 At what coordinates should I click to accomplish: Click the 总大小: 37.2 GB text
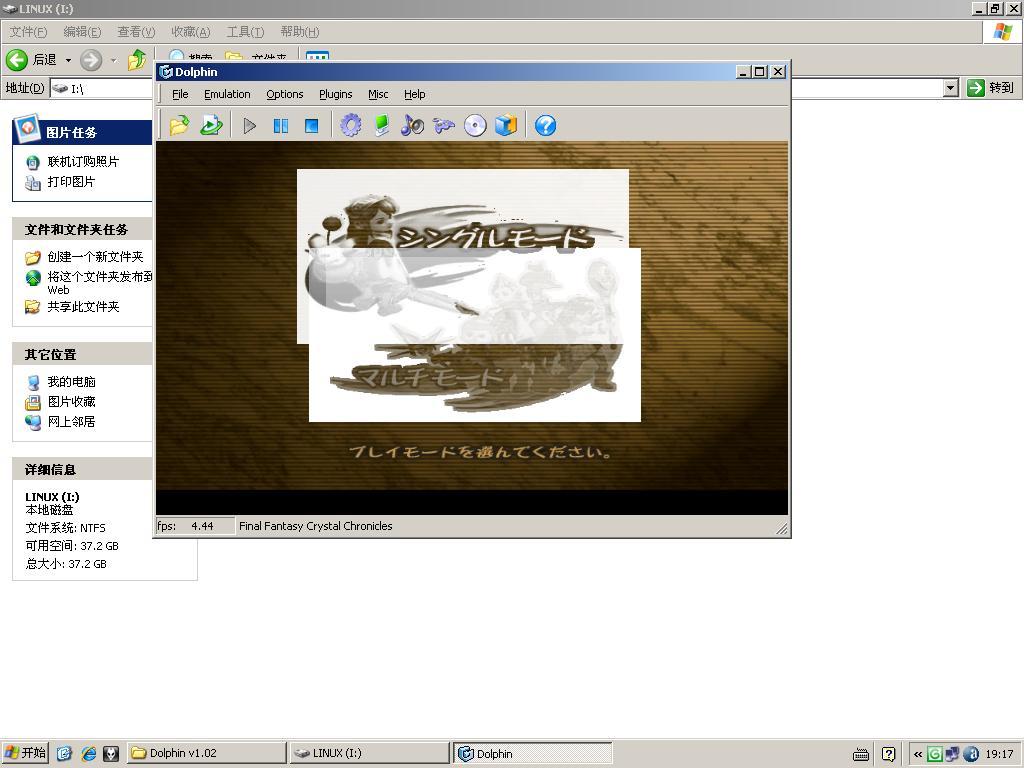tap(65, 564)
